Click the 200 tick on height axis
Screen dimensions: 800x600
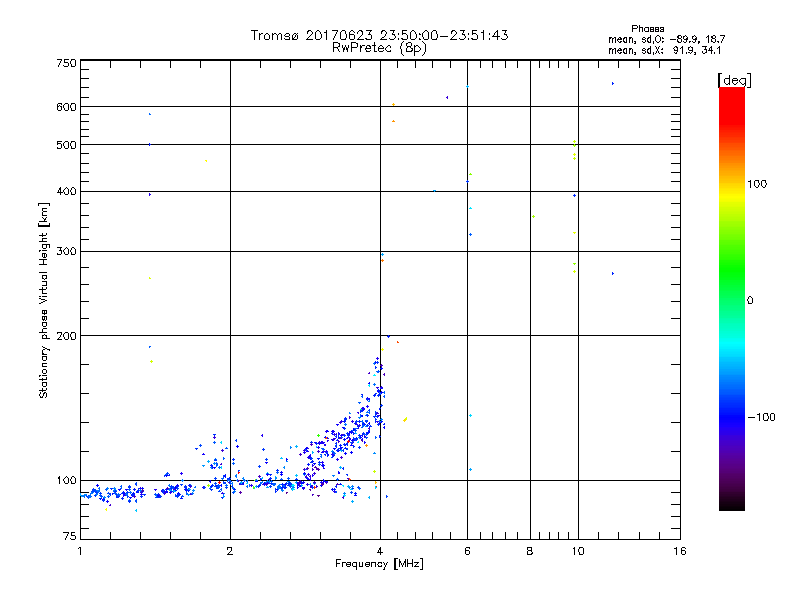66,335
